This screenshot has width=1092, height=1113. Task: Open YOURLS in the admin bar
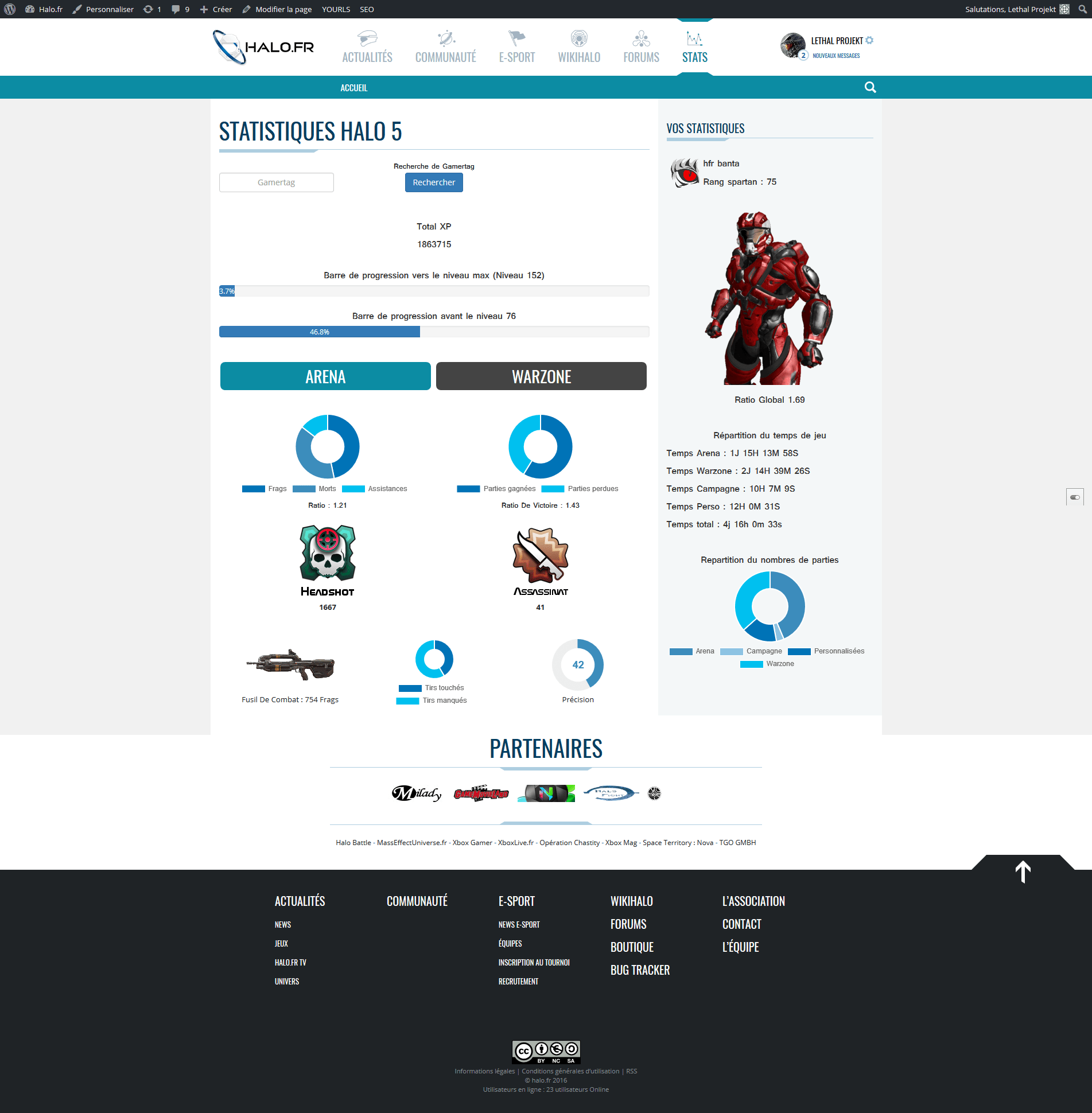[336, 9]
